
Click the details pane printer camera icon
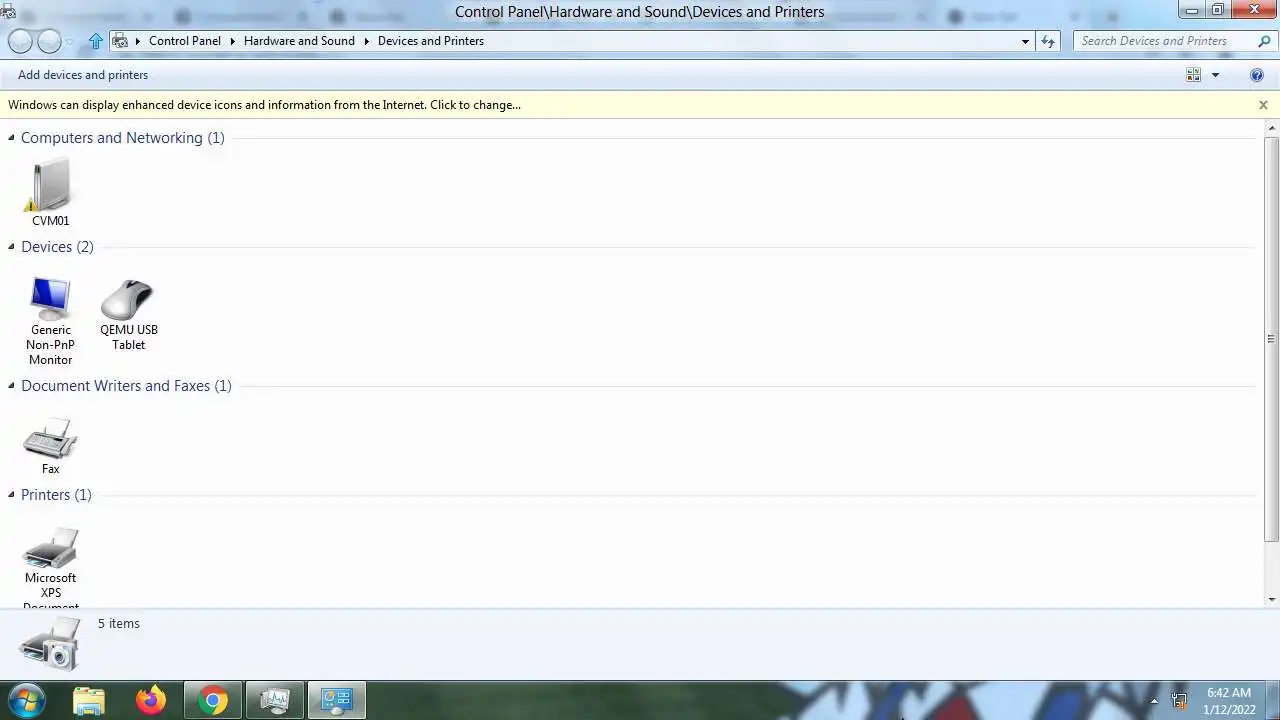tap(50, 643)
